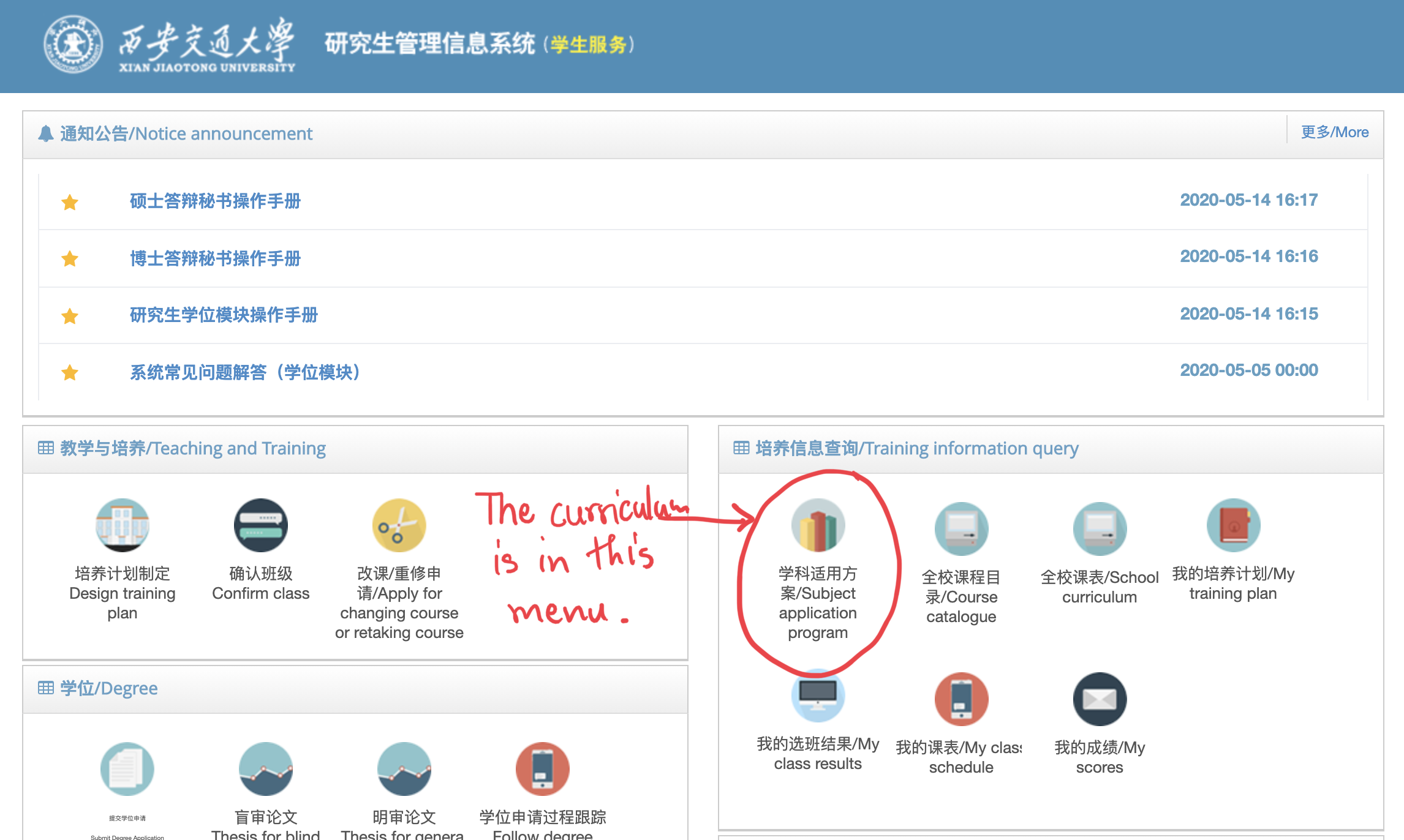Image resolution: width=1404 pixels, height=840 pixels.
Task: Click Apply for changing course label
Action: click(399, 602)
